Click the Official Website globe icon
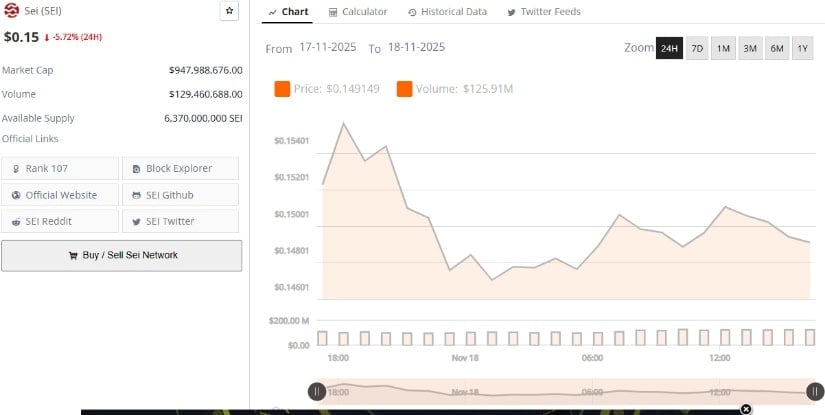The image size is (825, 415). click(x=17, y=195)
